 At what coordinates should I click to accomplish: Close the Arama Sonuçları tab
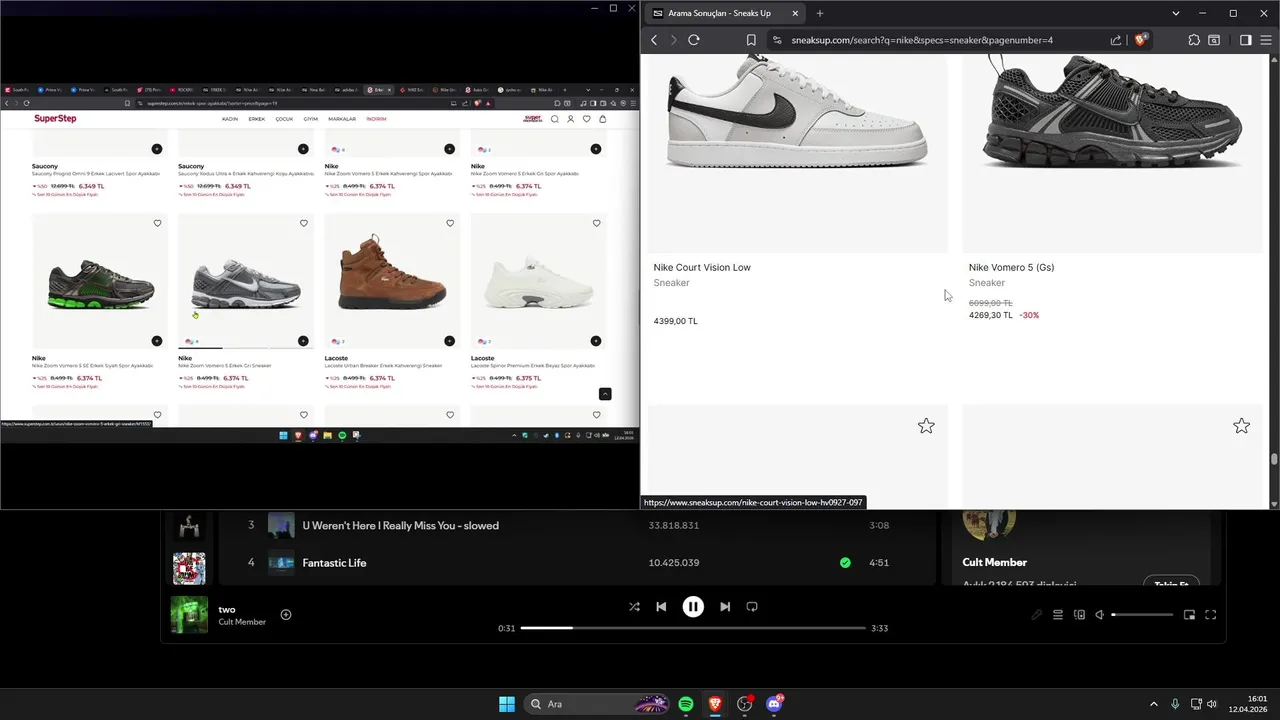(x=795, y=13)
